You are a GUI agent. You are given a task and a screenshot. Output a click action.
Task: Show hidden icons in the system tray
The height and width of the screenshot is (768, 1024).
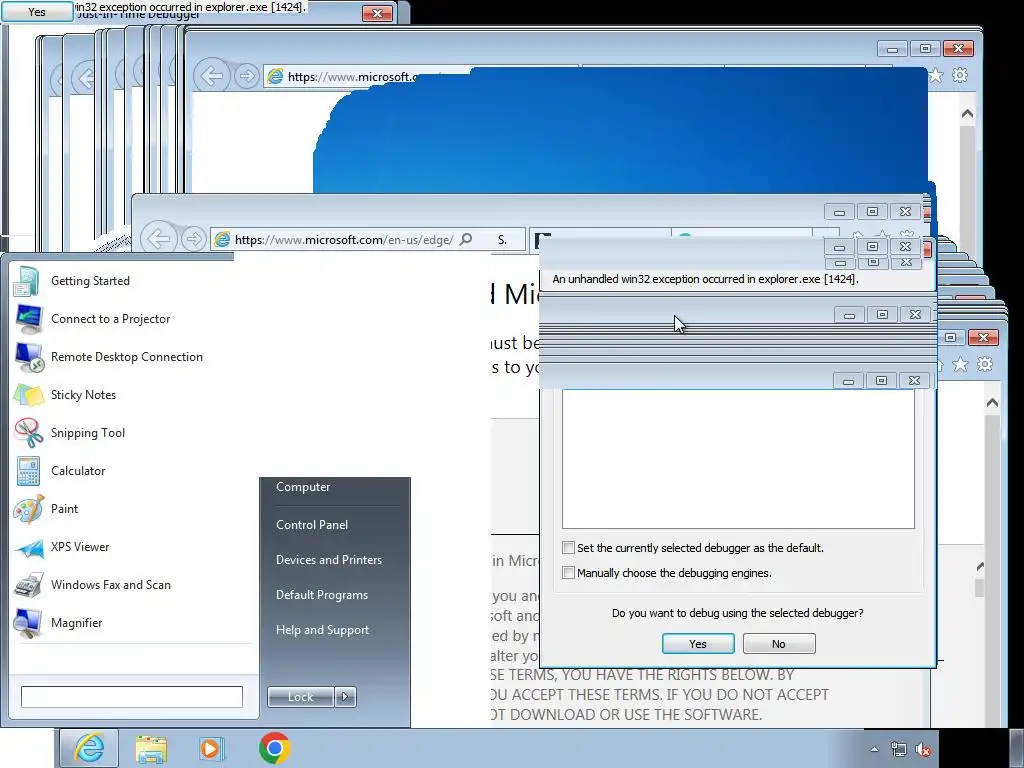tap(874, 750)
